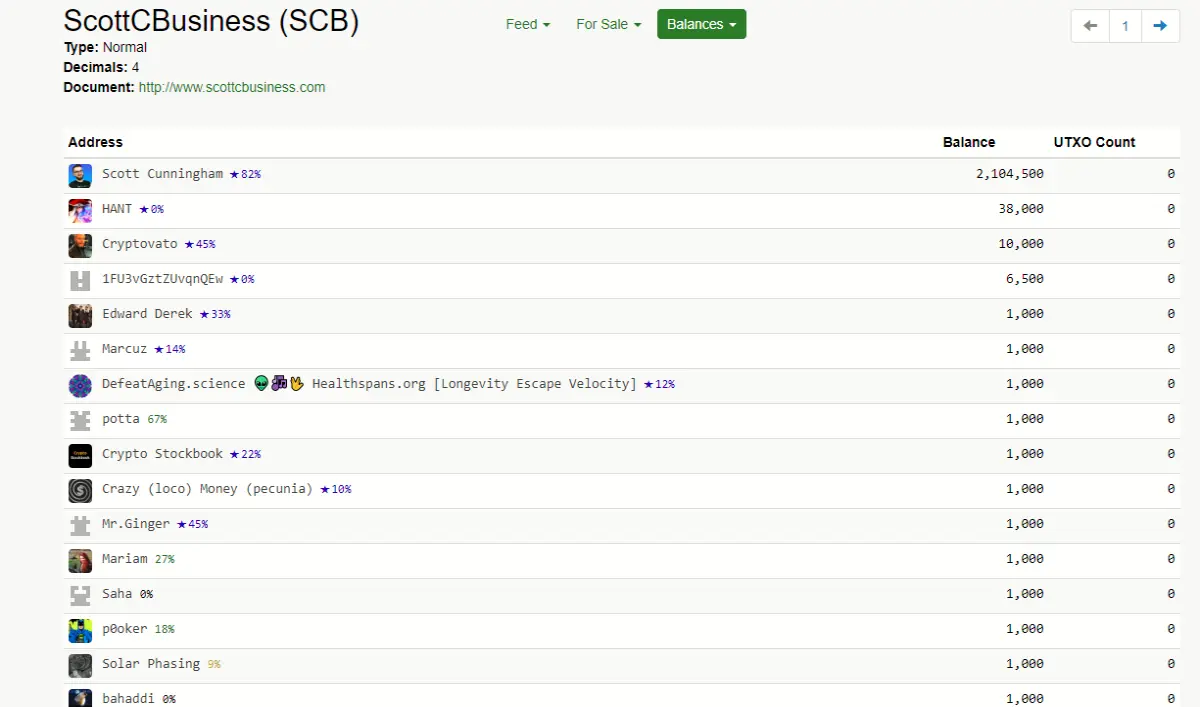Screen dimensions: 1200x707
Task: Open Scott Cunningham's profile
Action: 162,174
